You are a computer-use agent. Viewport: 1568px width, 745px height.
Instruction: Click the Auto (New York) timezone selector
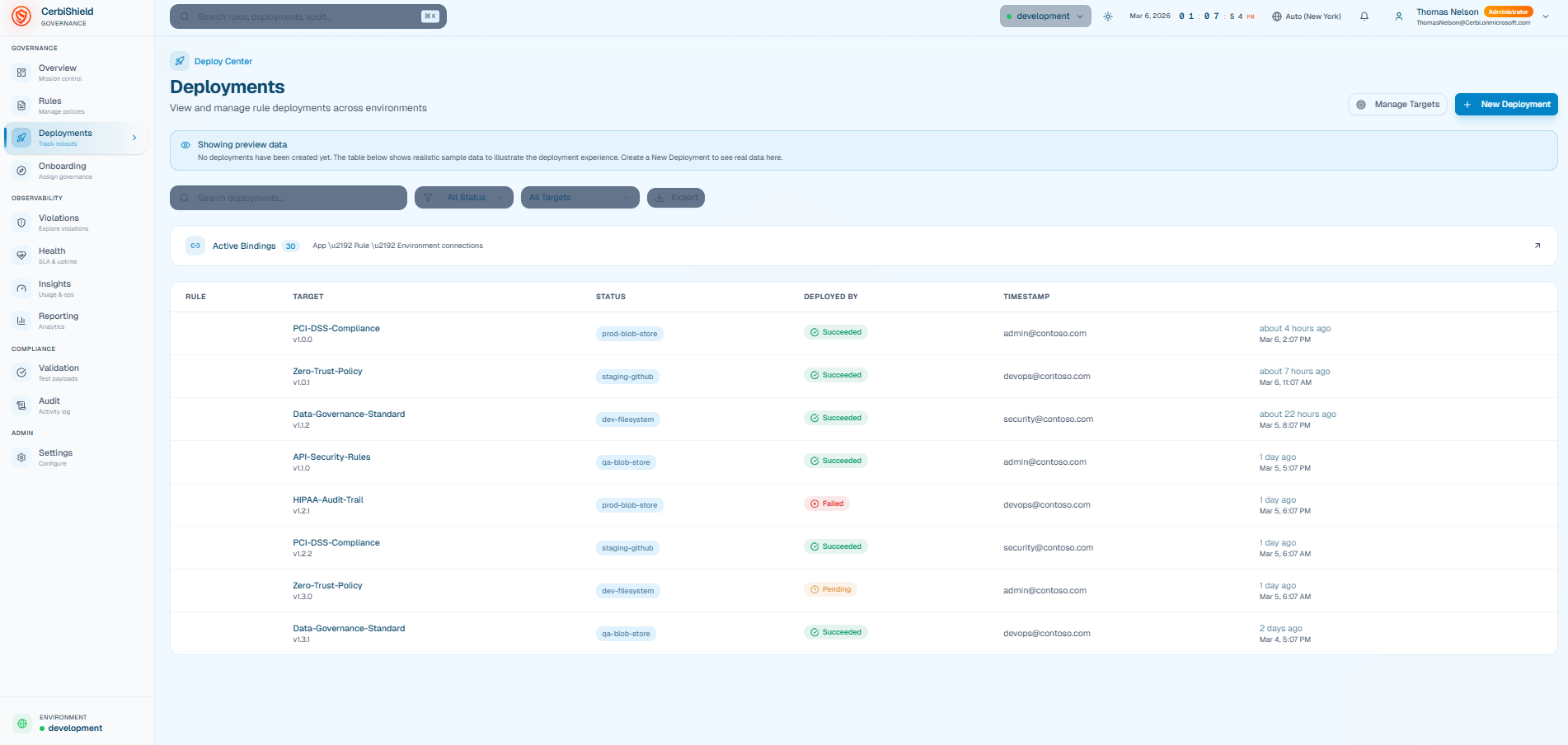coord(1307,16)
